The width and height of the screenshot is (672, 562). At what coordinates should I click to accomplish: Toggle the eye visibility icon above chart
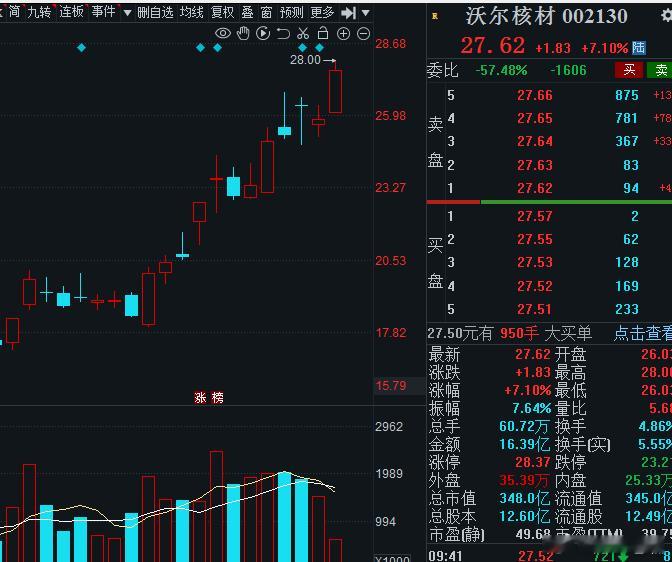pos(223,33)
